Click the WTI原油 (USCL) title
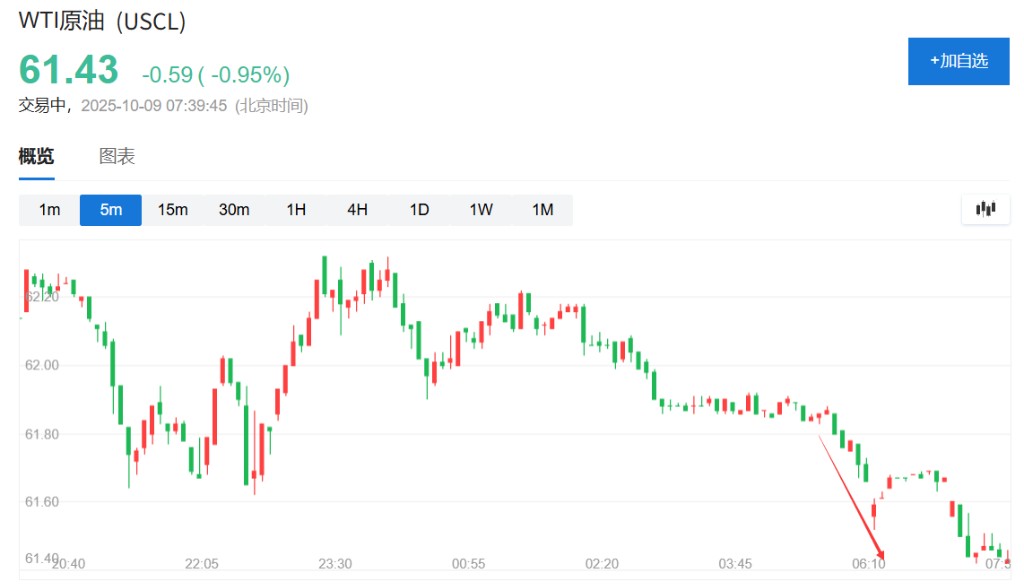This screenshot has height=585, width=1024. [x=102, y=21]
